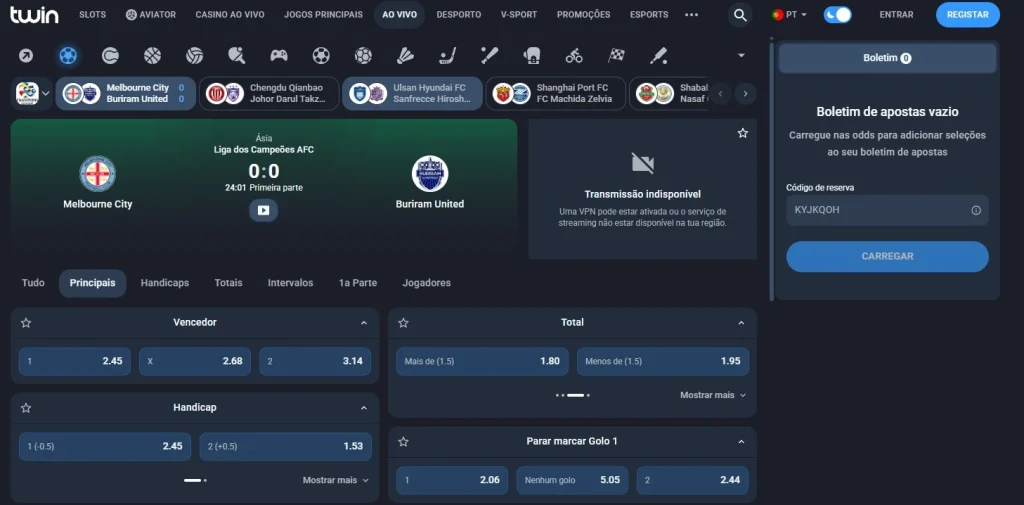The height and width of the screenshot is (505, 1024).
Task: Click the REGISTAR button
Action: pos(968,14)
